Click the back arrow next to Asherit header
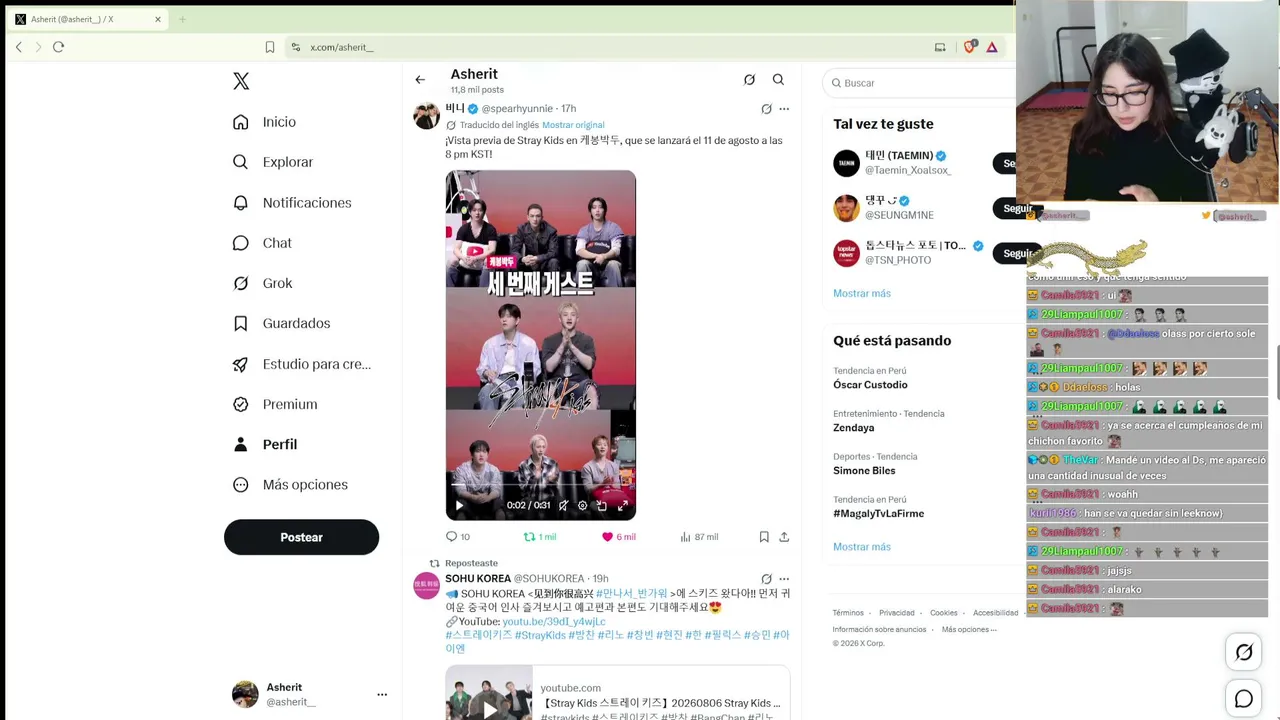 coord(420,80)
